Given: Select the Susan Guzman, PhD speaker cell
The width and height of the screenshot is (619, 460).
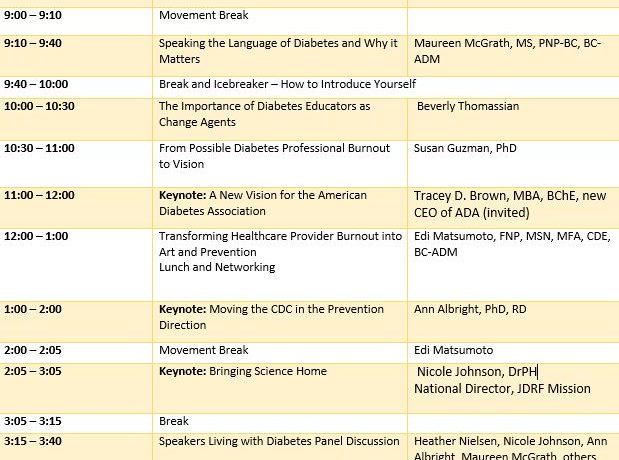Looking at the screenshot, I should 465,149.
